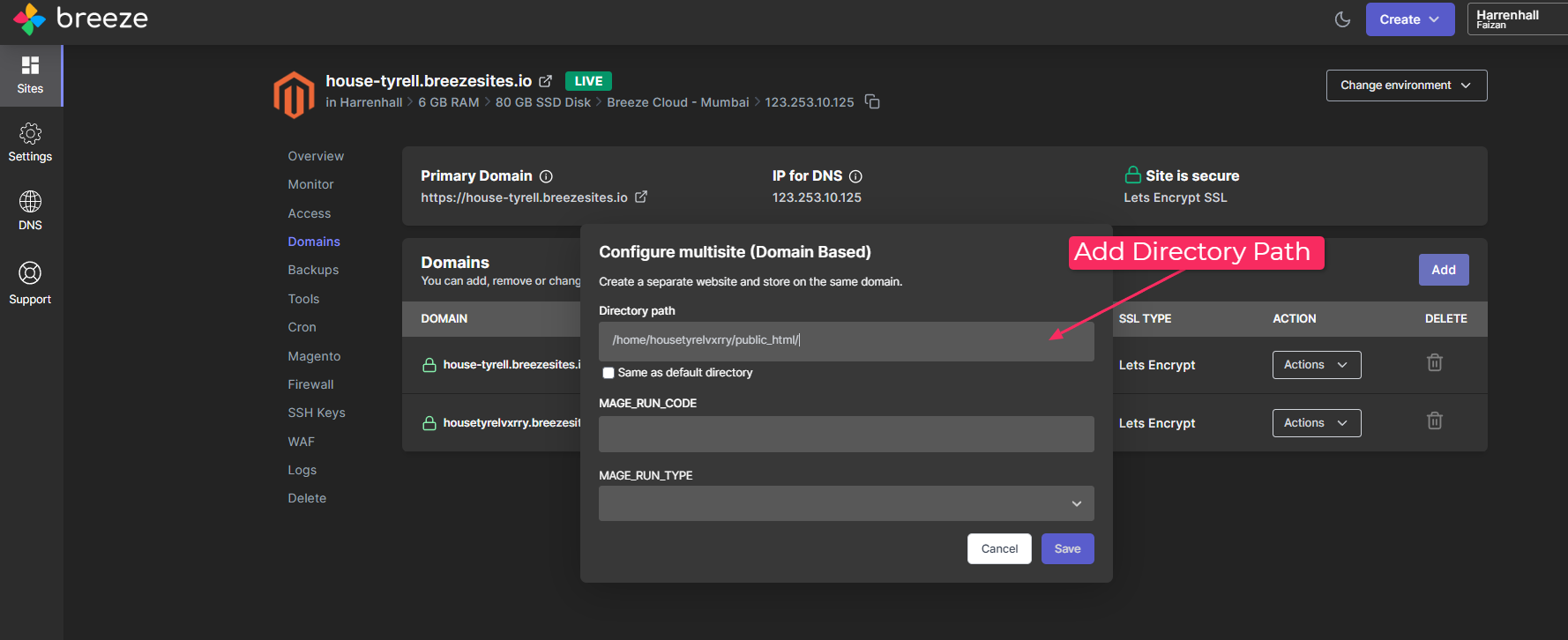Click the Save button
Image resolution: width=1568 pixels, height=640 pixels.
coord(1067,549)
